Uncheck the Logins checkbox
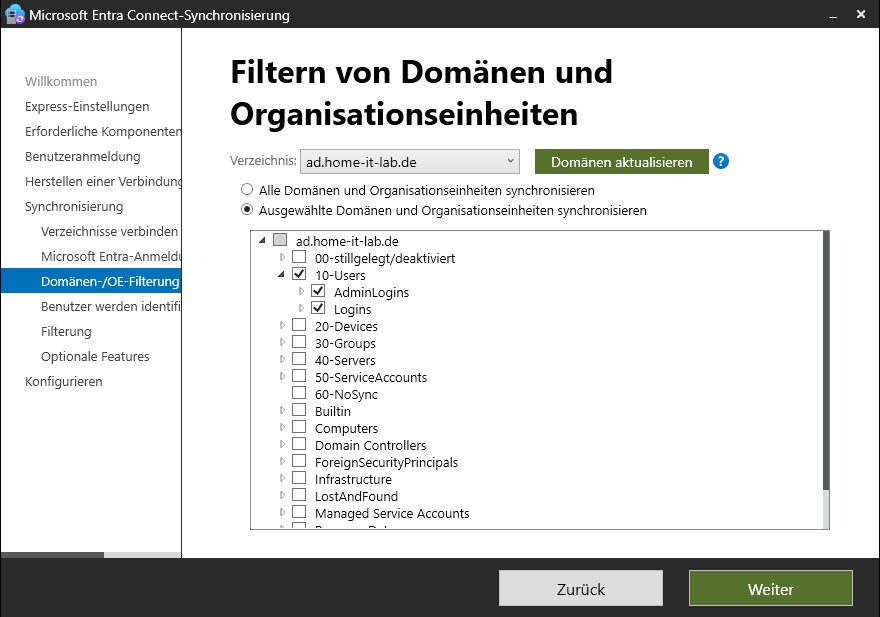The width and height of the screenshot is (880, 617). coord(318,308)
